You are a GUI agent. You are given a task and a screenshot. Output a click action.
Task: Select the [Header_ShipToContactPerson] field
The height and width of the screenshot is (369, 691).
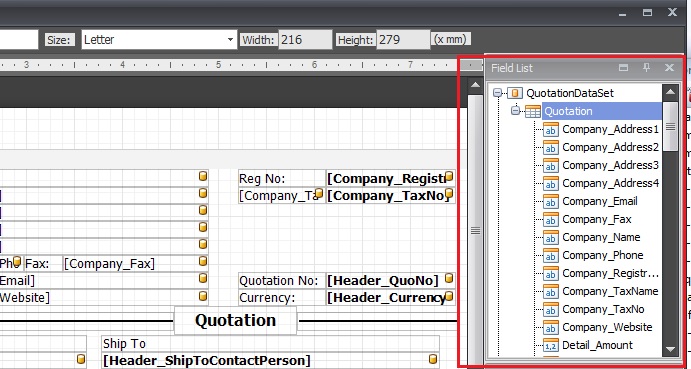[x=270, y=360]
